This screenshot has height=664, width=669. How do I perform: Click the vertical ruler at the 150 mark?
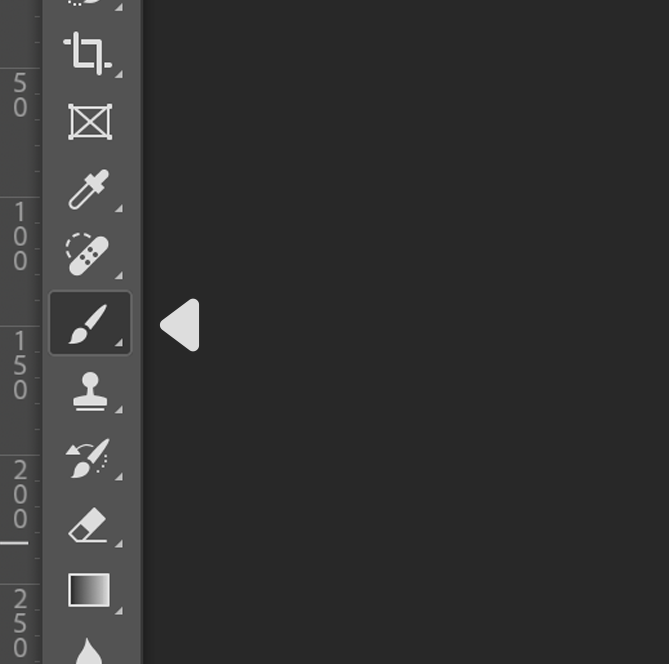[20, 365]
